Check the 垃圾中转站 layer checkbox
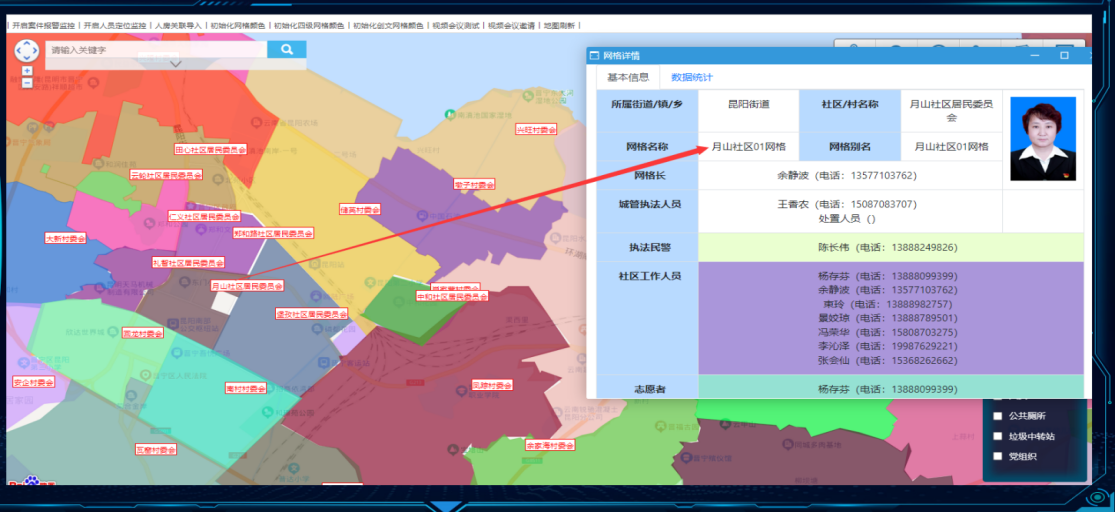1115x512 pixels. coord(997,436)
